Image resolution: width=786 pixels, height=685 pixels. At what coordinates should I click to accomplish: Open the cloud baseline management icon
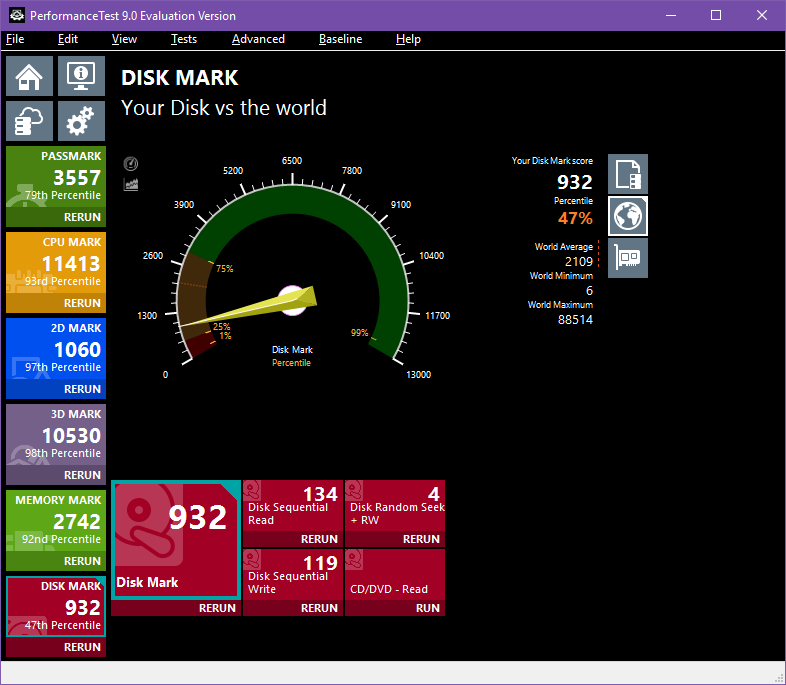pos(30,121)
